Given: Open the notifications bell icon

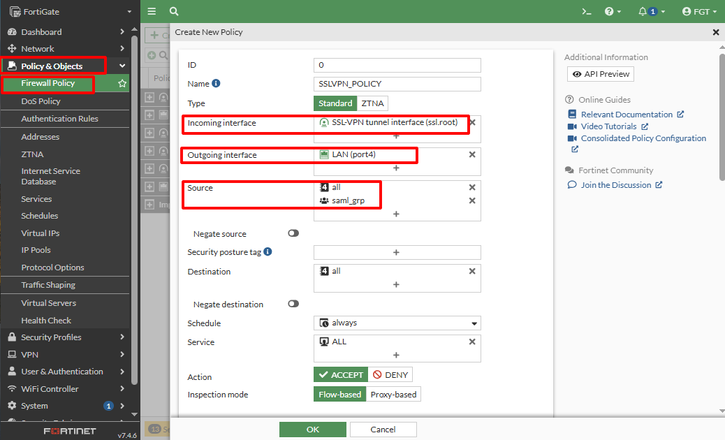Looking at the screenshot, I should pyautogui.click(x=651, y=12).
